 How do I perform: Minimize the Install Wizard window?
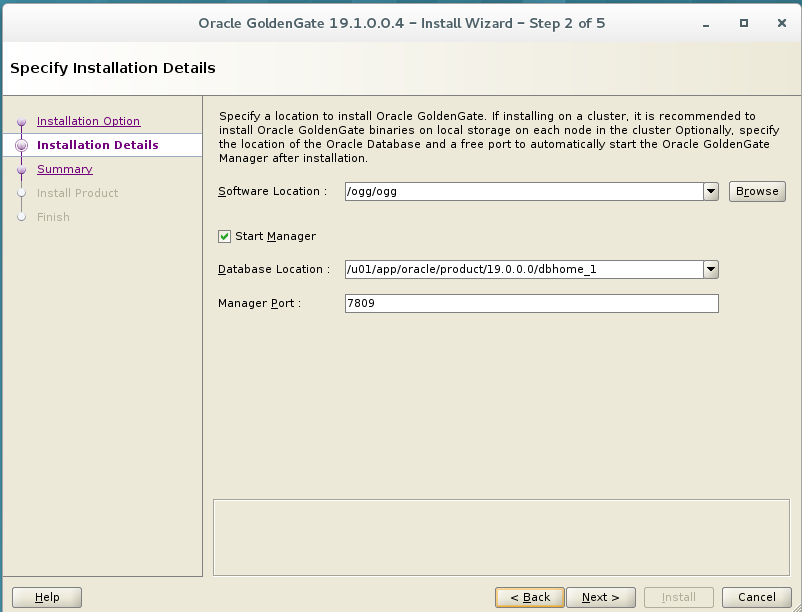point(706,24)
